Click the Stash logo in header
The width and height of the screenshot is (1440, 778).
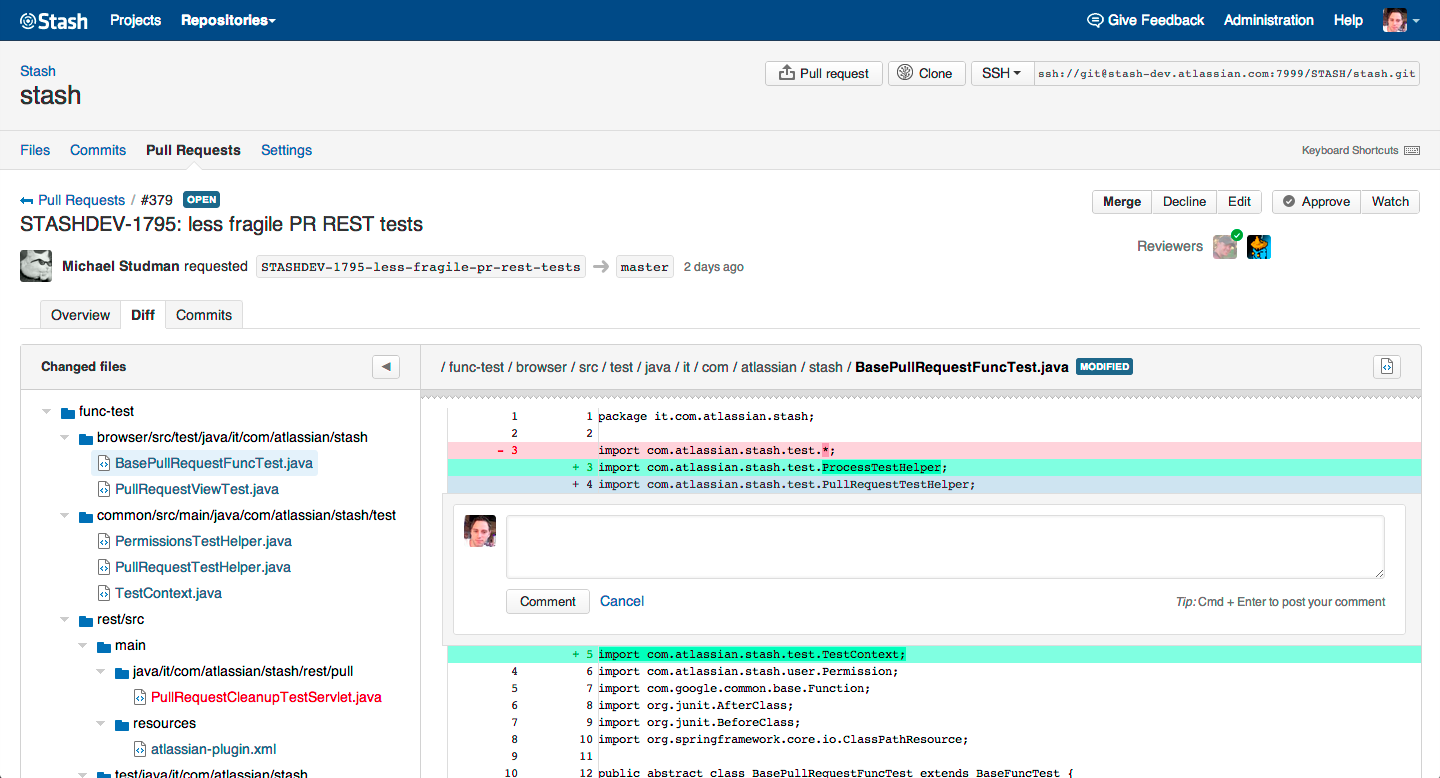point(54,20)
